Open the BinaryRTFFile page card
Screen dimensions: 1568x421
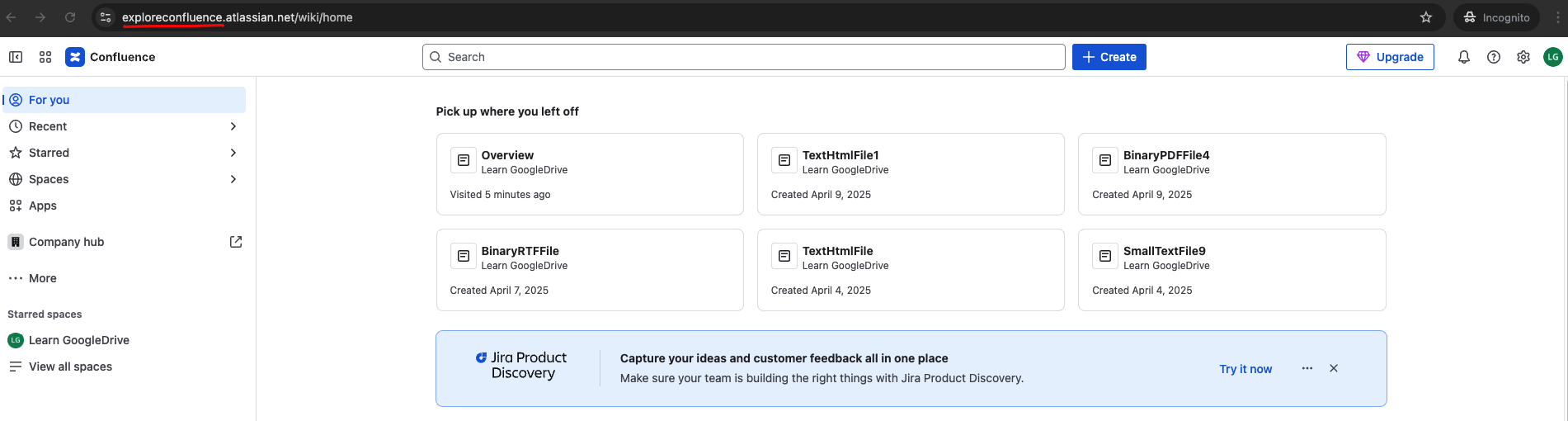pos(590,270)
